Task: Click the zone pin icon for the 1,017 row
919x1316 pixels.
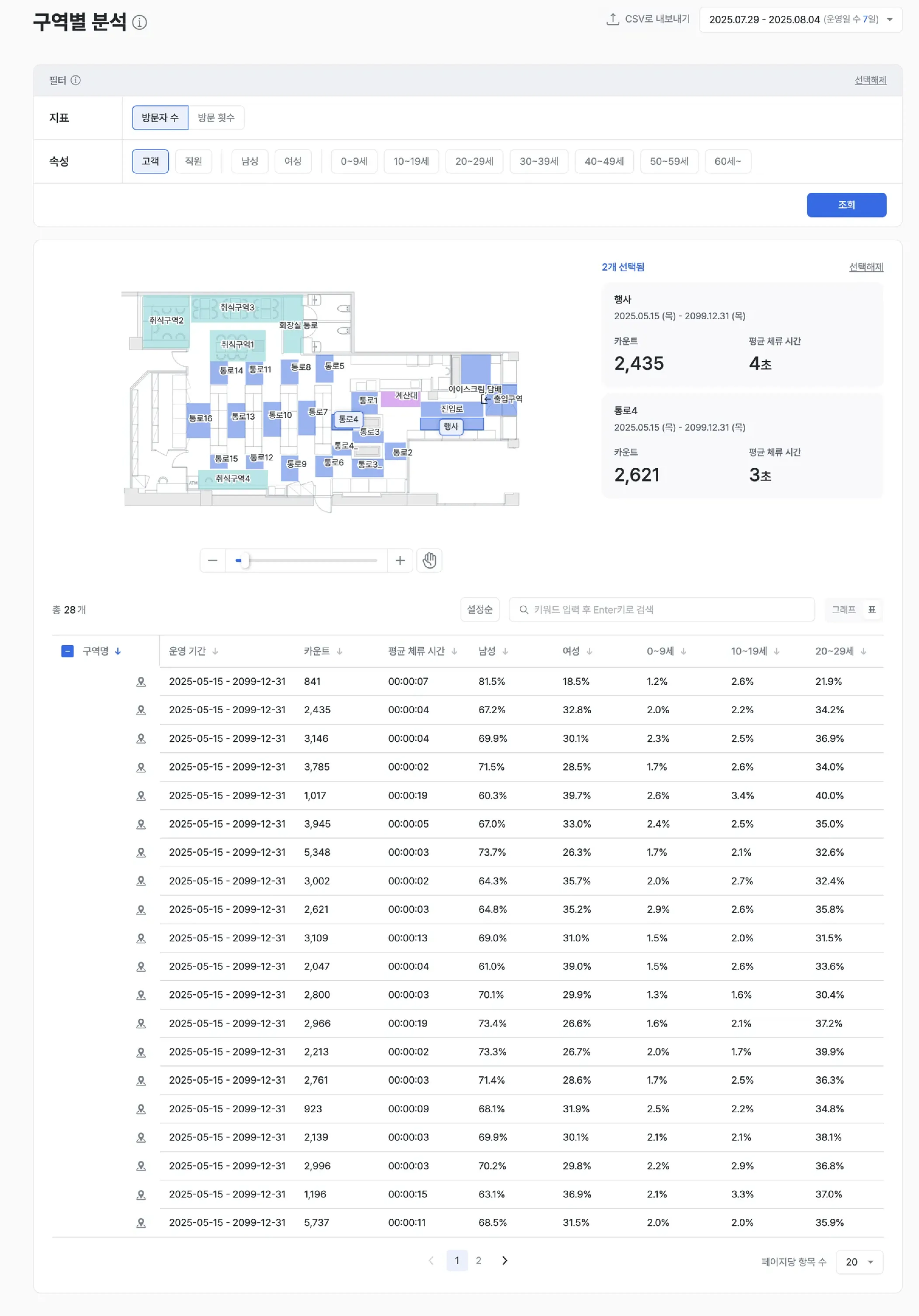Action: click(141, 796)
